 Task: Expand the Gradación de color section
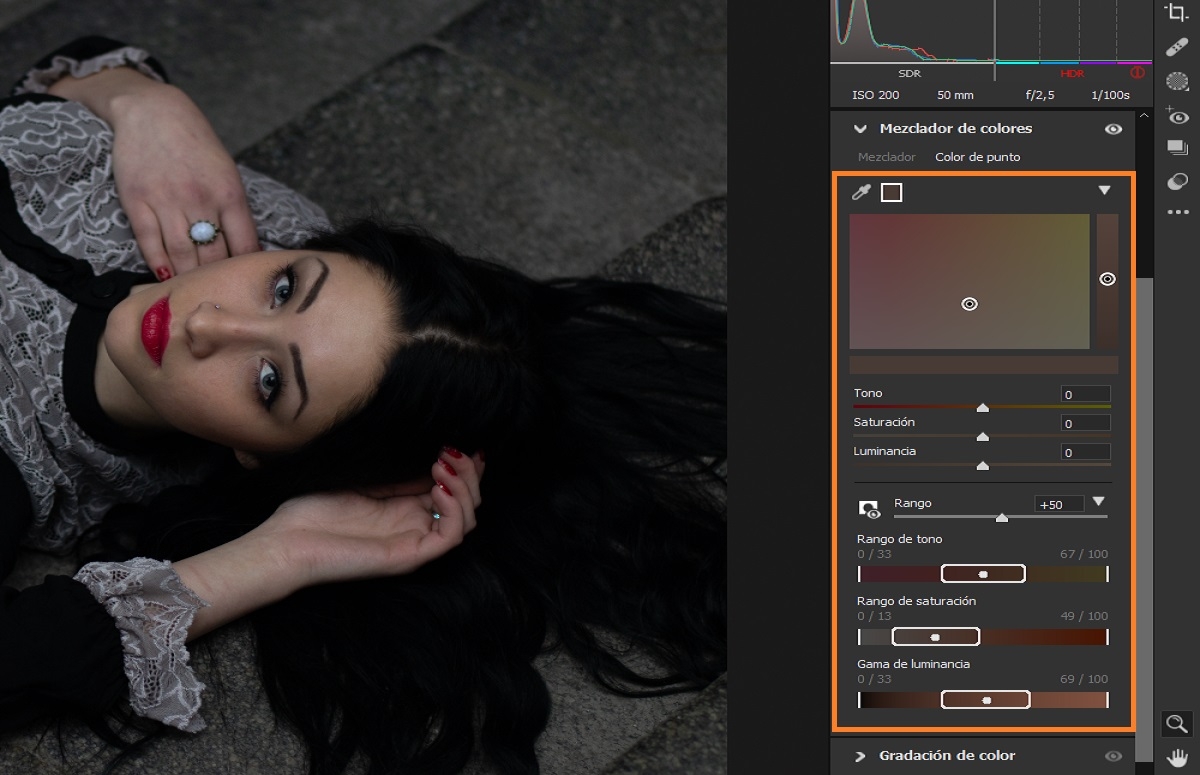coord(858,756)
